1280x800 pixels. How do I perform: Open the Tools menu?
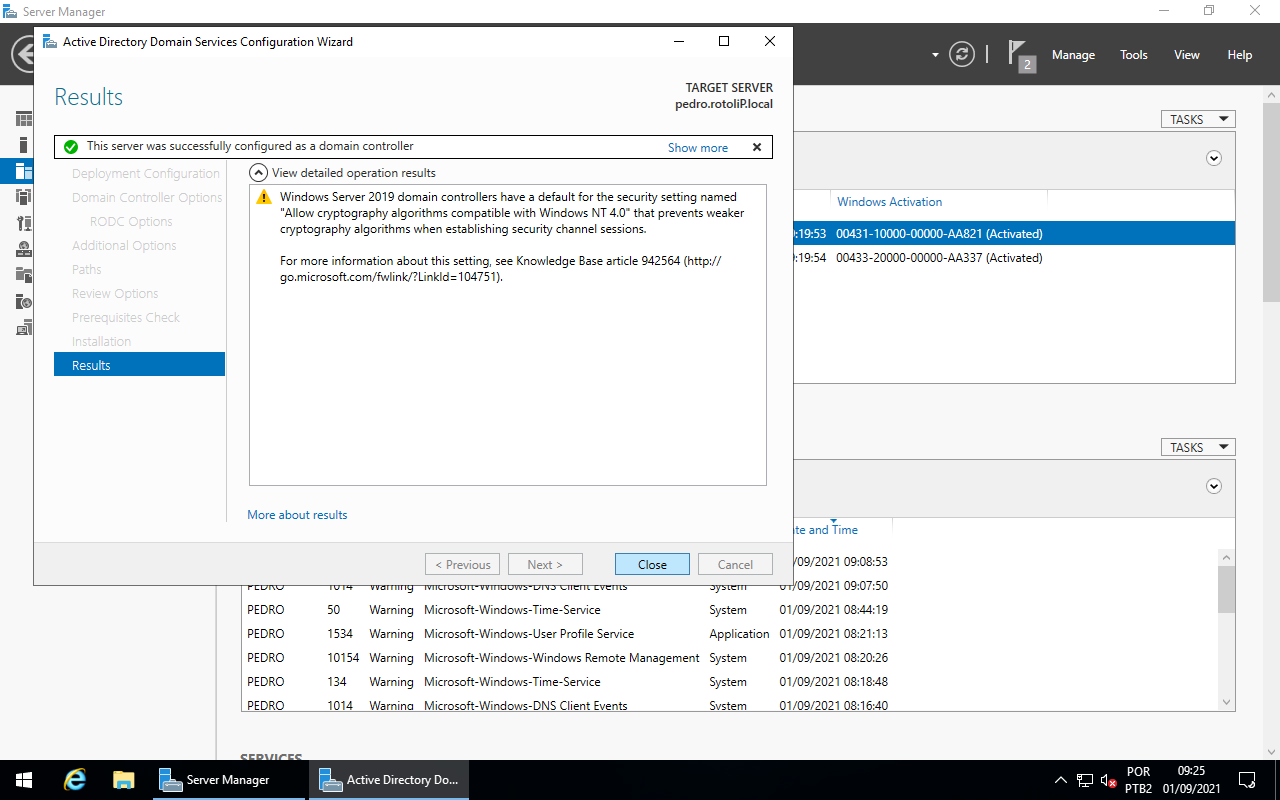click(1133, 55)
